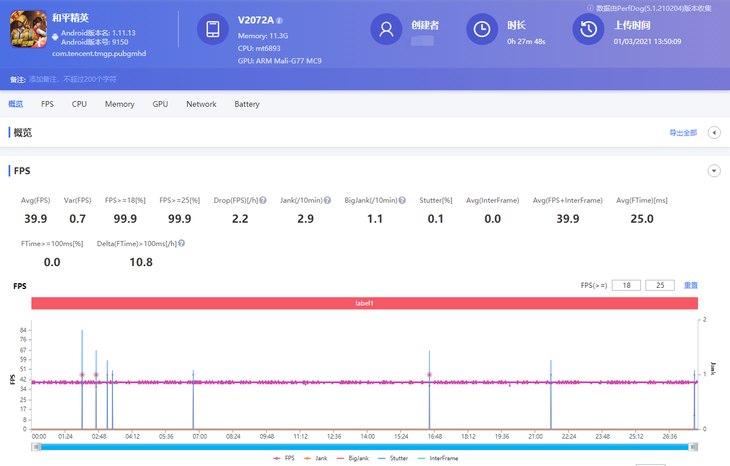Click help icon next to Drop(FPS)[/h]
This screenshot has width=730, height=466.
[263, 201]
